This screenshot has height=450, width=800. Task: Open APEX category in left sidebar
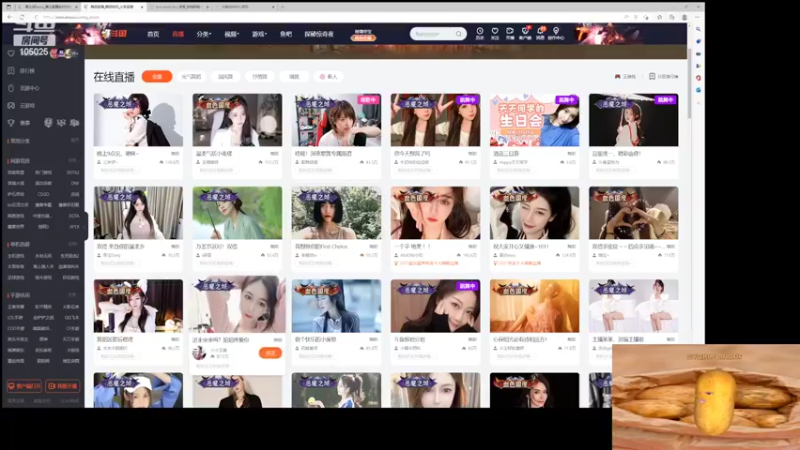click(x=74, y=227)
